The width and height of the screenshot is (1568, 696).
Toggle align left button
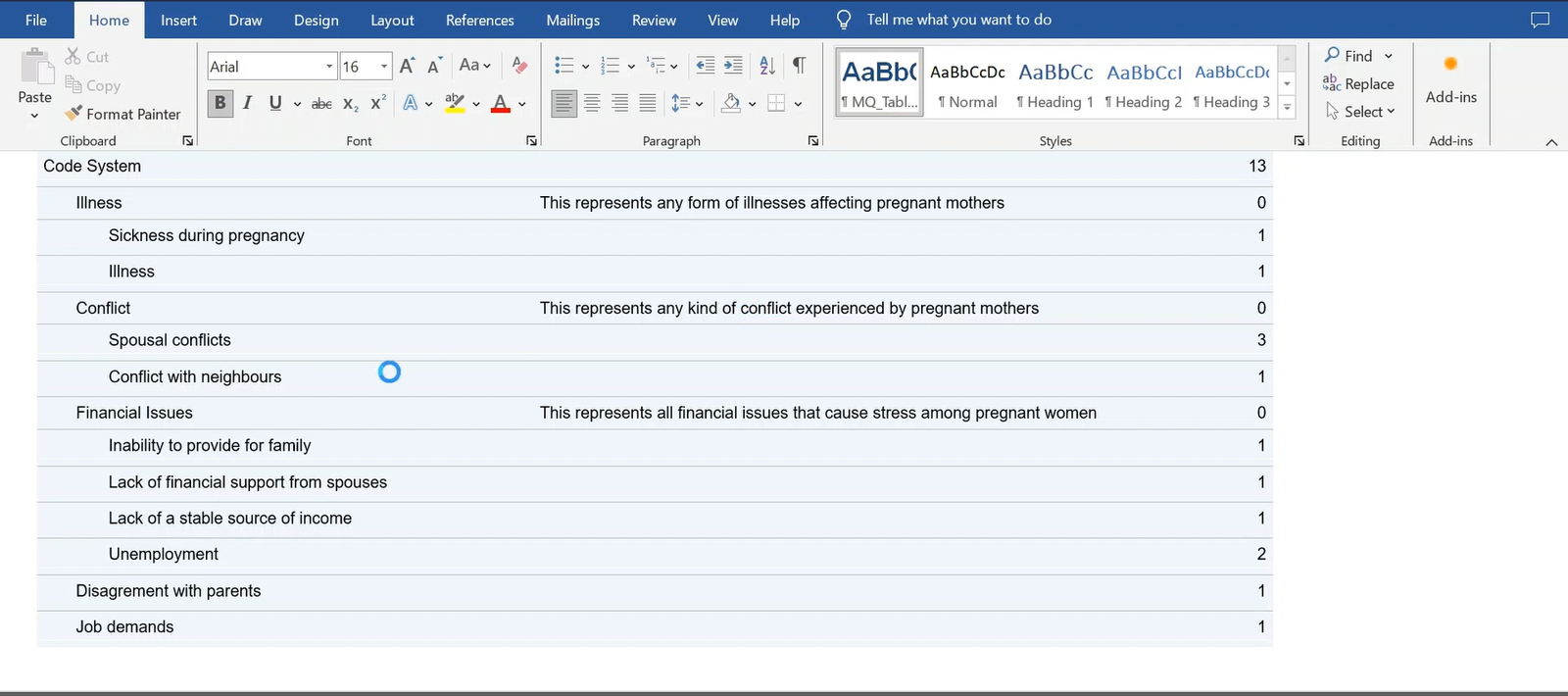tap(563, 103)
